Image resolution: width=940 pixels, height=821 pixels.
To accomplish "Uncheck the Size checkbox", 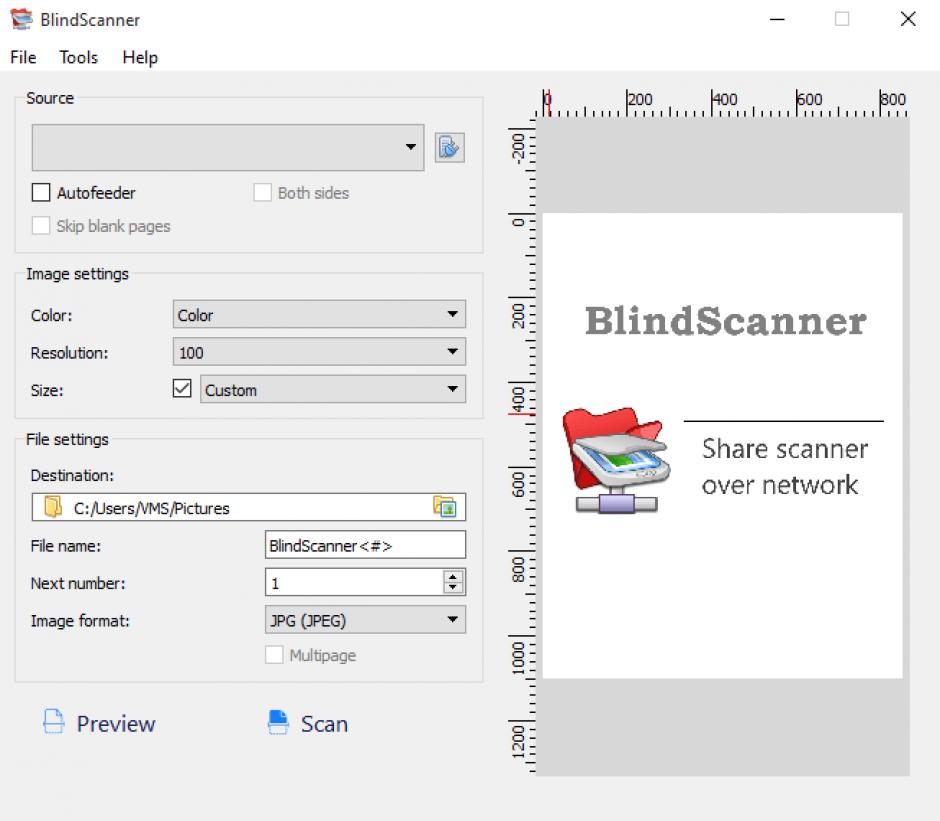I will pos(182,389).
